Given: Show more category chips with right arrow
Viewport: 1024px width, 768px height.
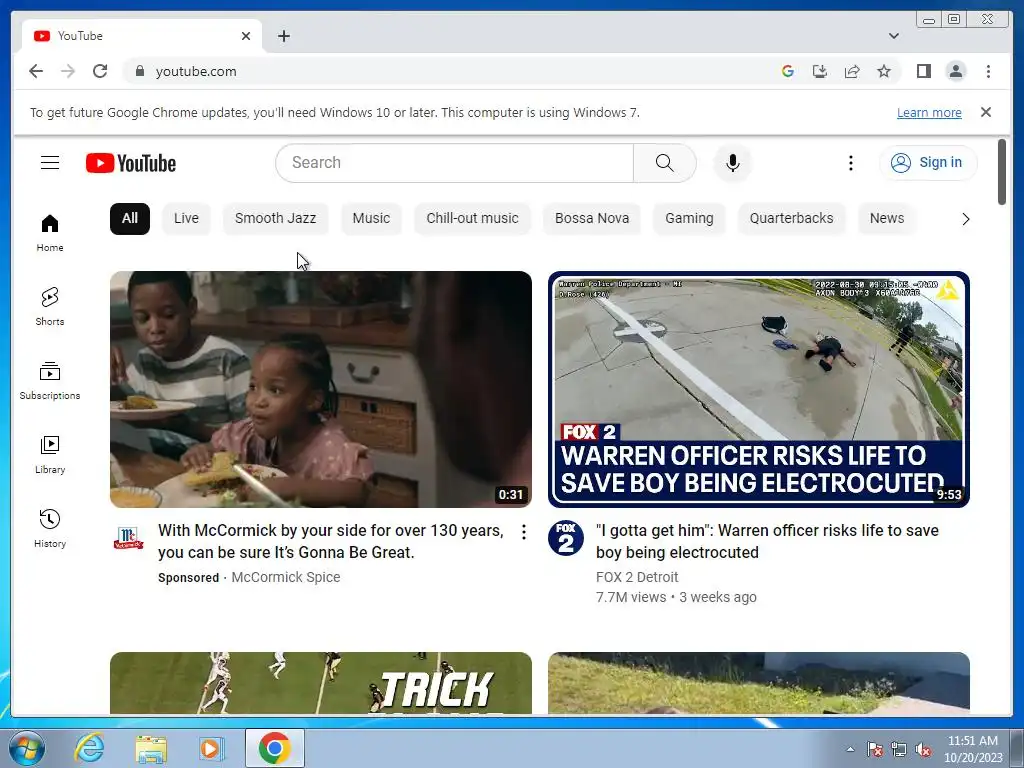Looking at the screenshot, I should point(965,219).
